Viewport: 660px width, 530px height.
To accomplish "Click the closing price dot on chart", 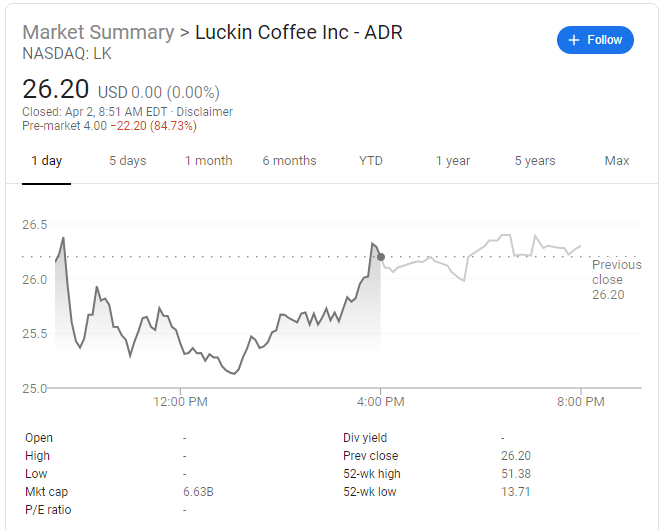I will pos(381,257).
